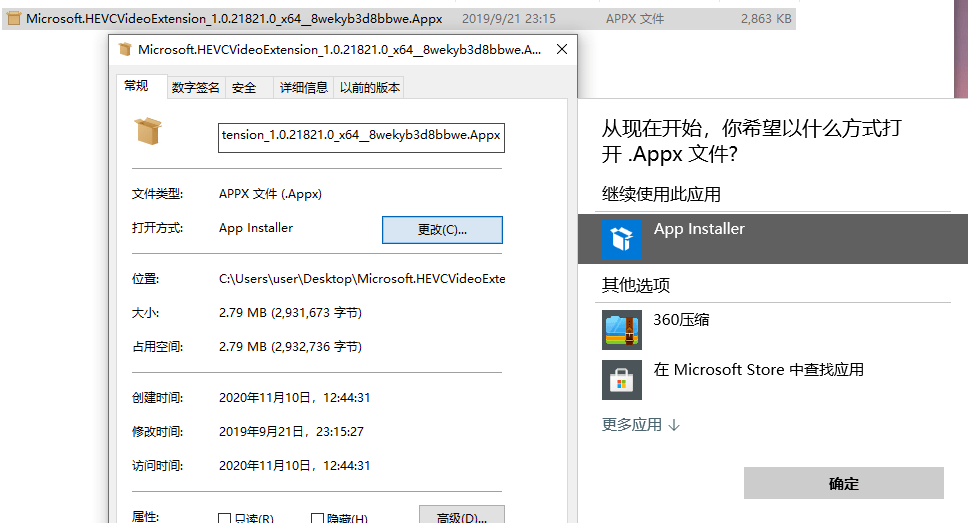Click the package icon beside the file name field
968x523 pixels.
coord(148,131)
